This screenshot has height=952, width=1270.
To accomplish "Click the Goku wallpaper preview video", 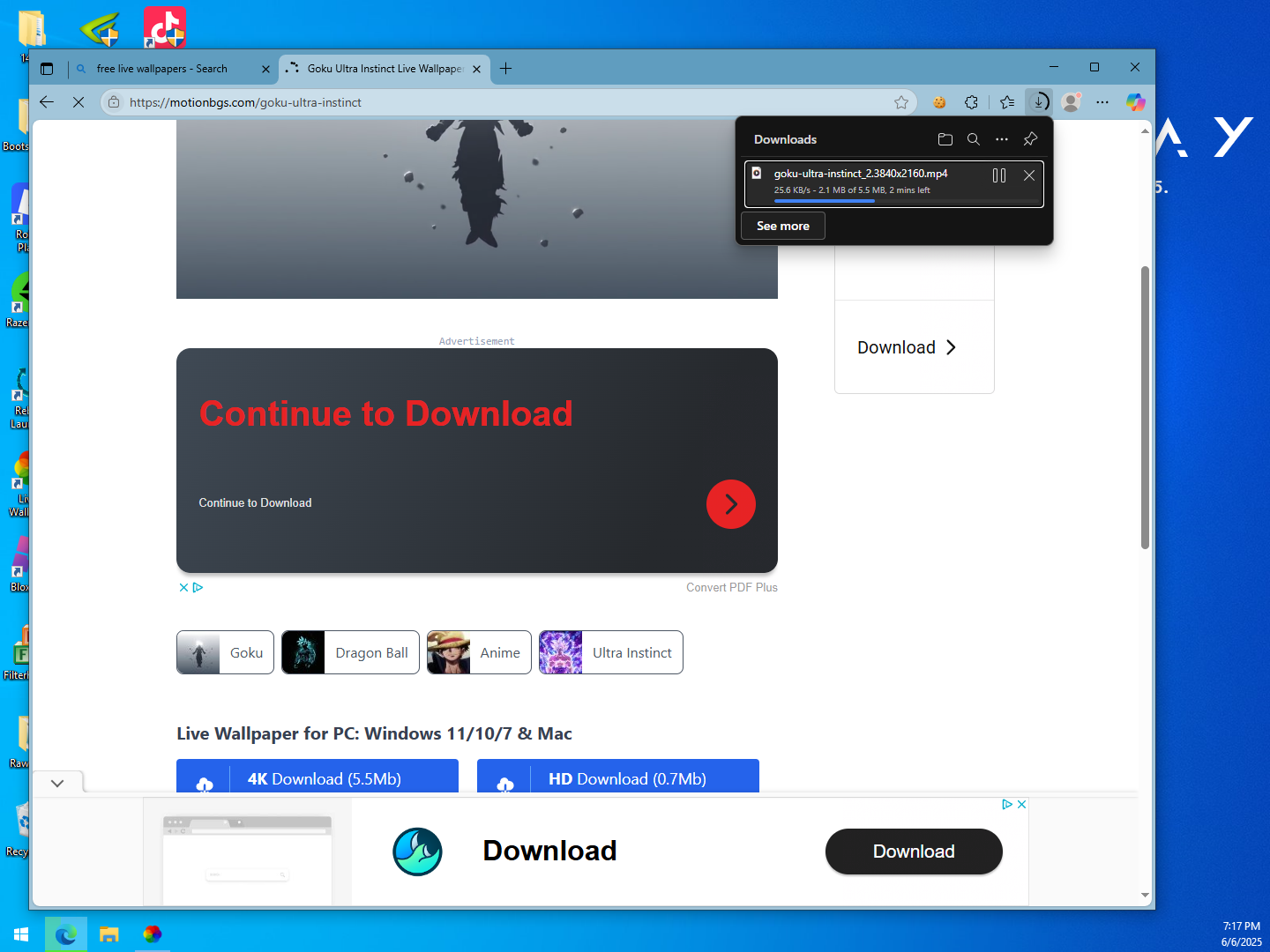I will coord(477,209).
